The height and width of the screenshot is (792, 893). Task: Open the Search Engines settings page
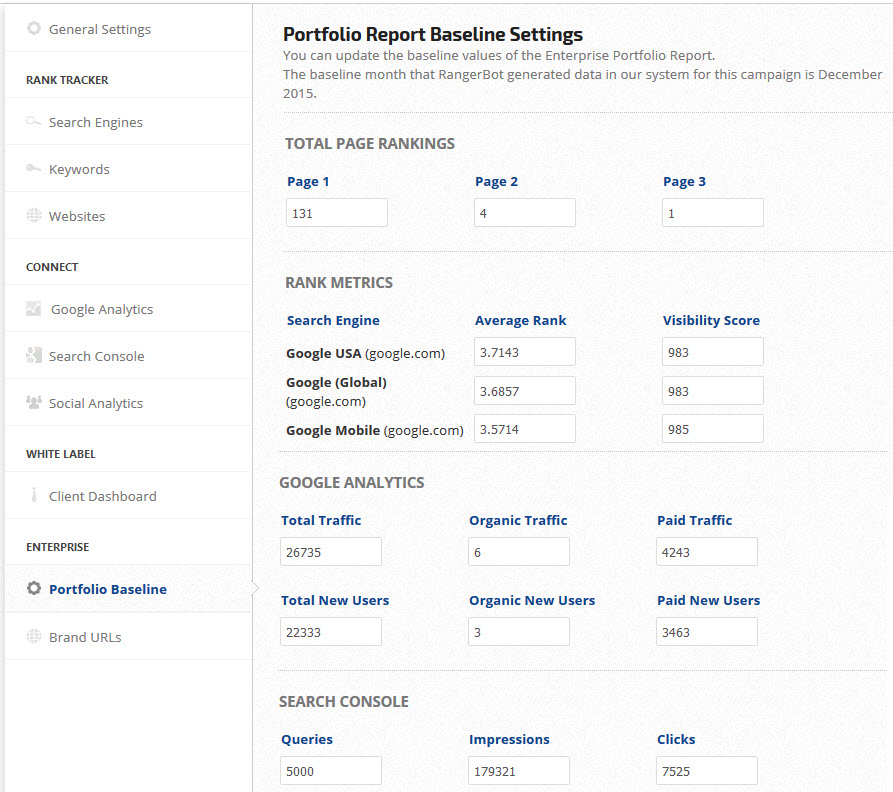(x=95, y=122)
